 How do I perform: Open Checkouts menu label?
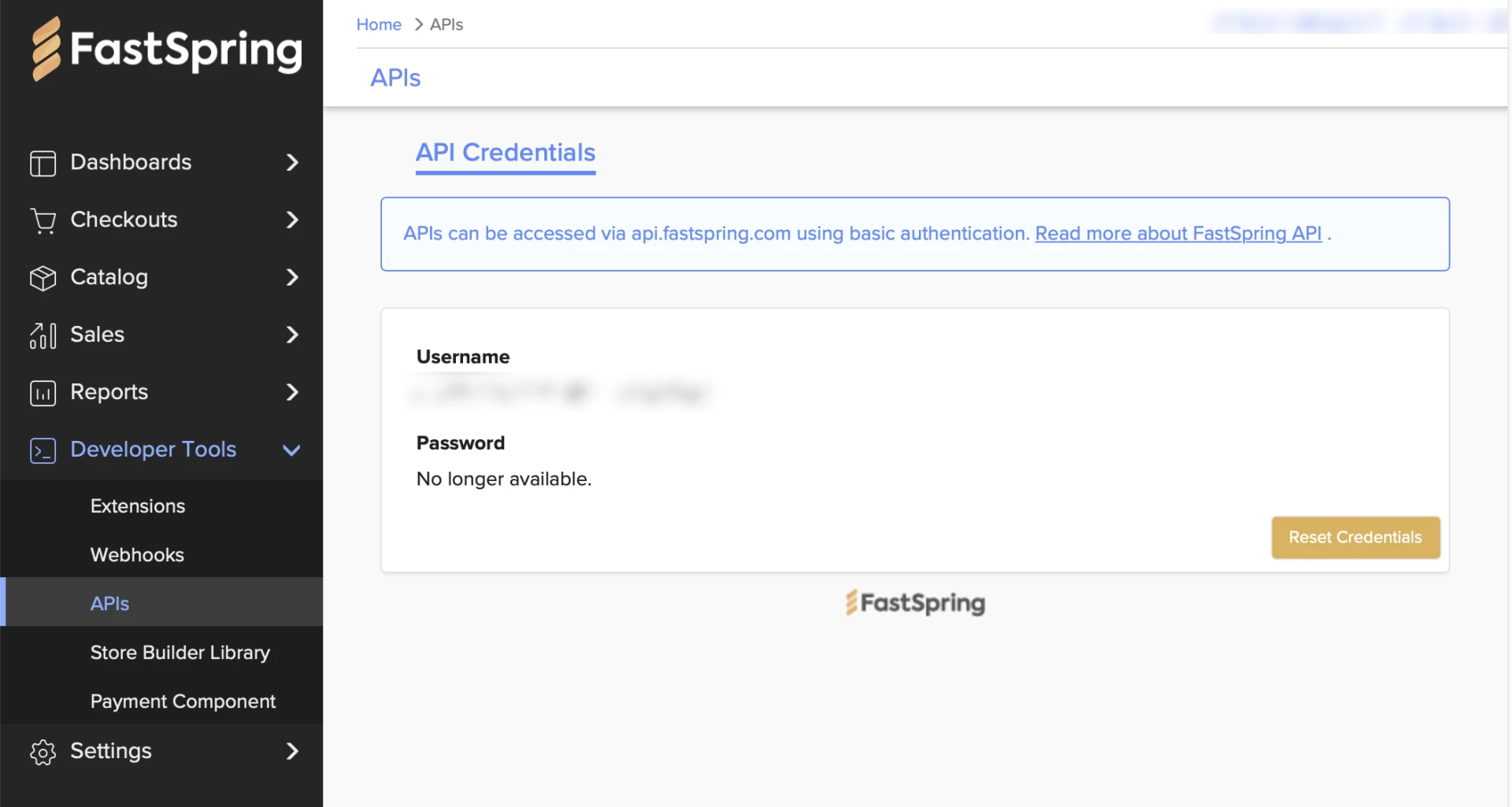[124, 220]
